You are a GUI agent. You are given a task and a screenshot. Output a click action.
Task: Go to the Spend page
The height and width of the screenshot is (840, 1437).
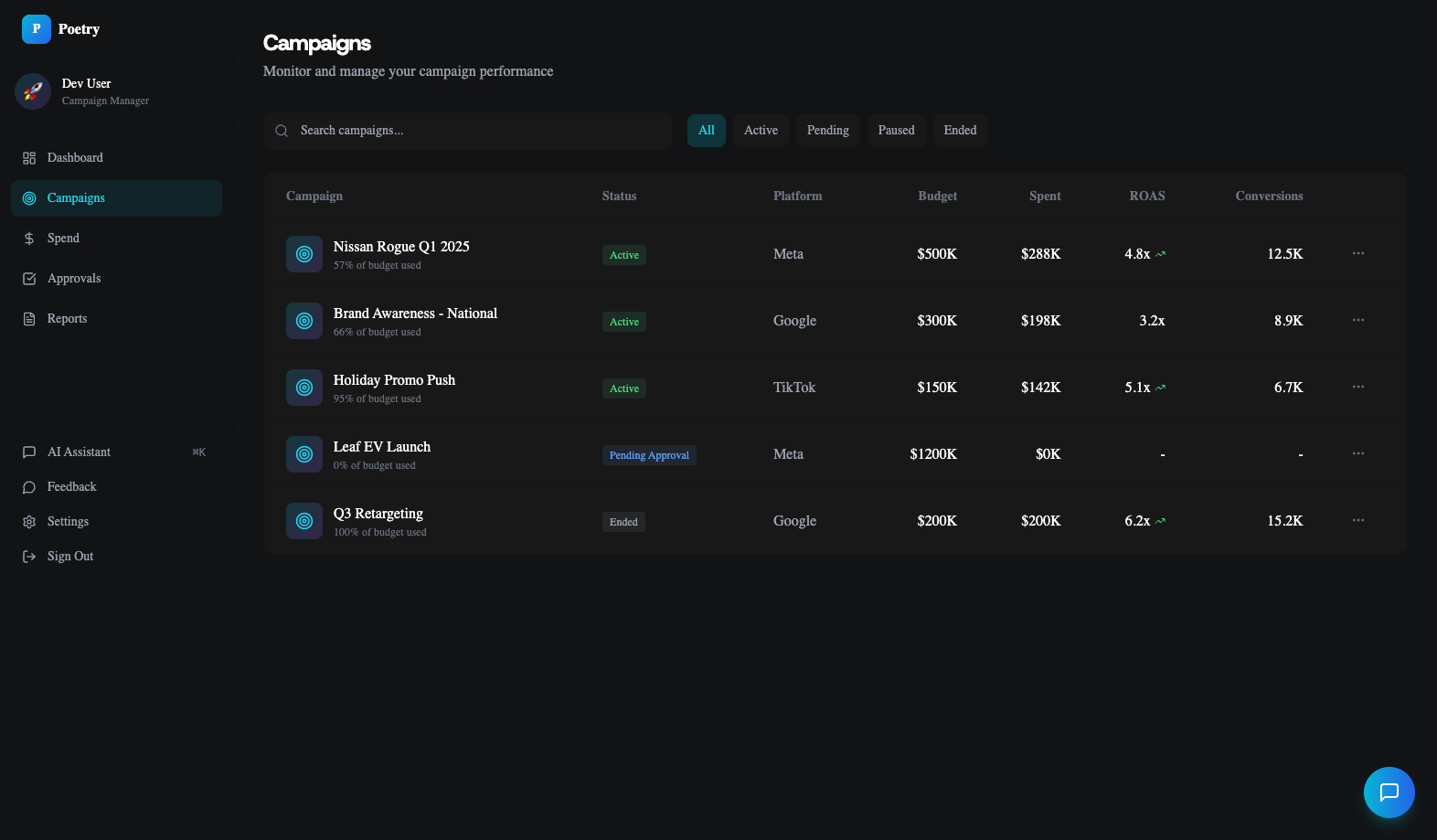pos(63,239)
